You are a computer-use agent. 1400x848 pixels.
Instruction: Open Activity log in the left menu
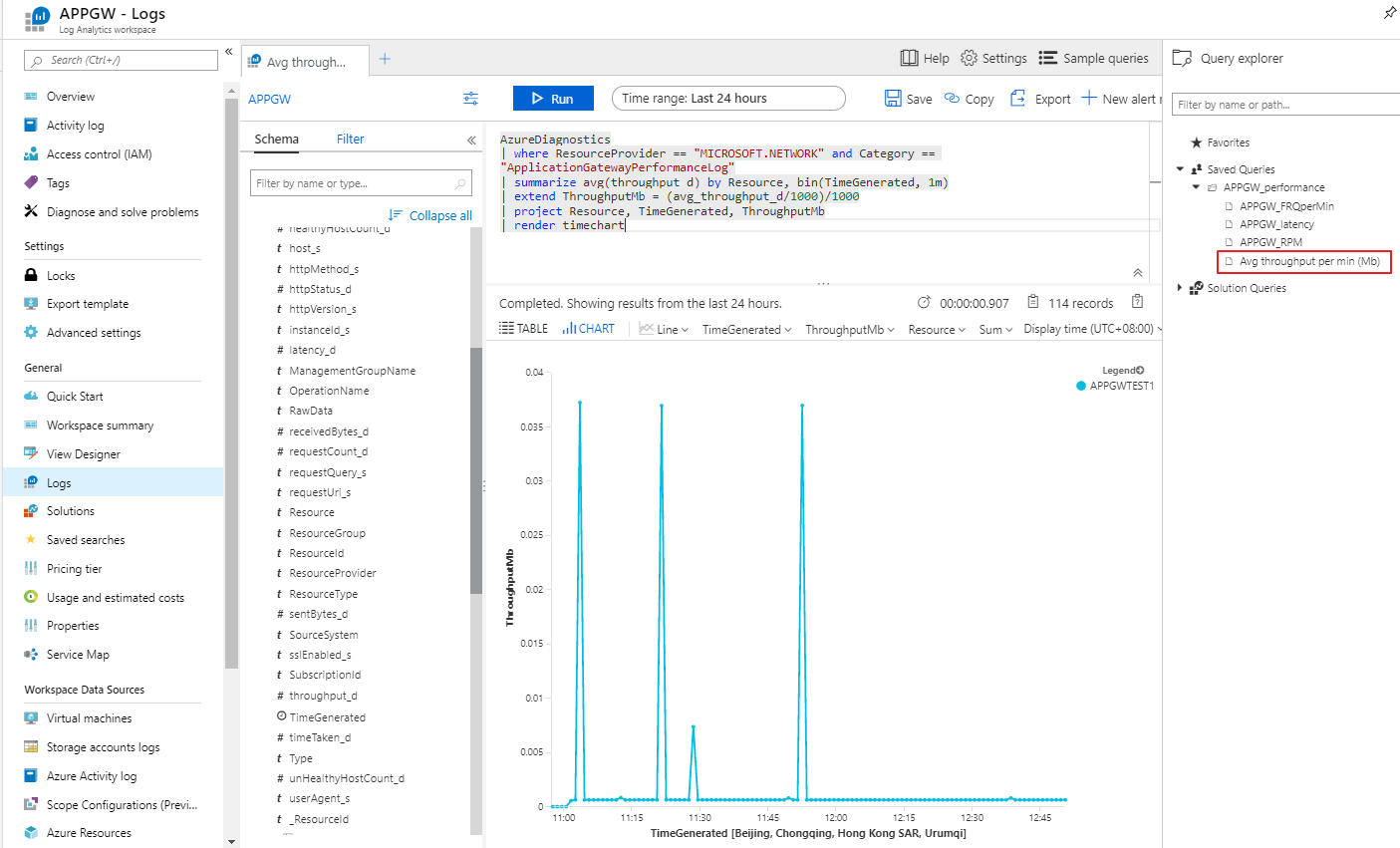pos(75,126)
